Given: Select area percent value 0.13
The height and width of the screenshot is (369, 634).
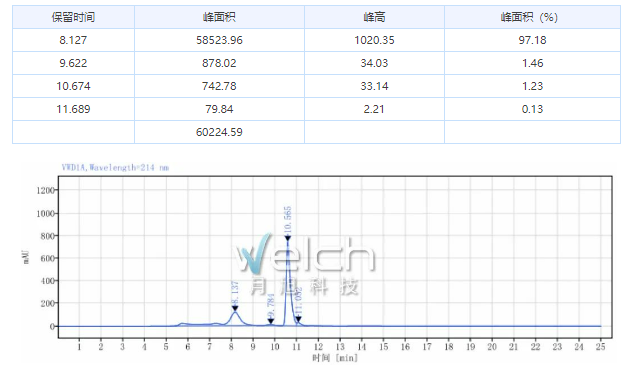Looking at the screenshot, I should click(532, 109).
